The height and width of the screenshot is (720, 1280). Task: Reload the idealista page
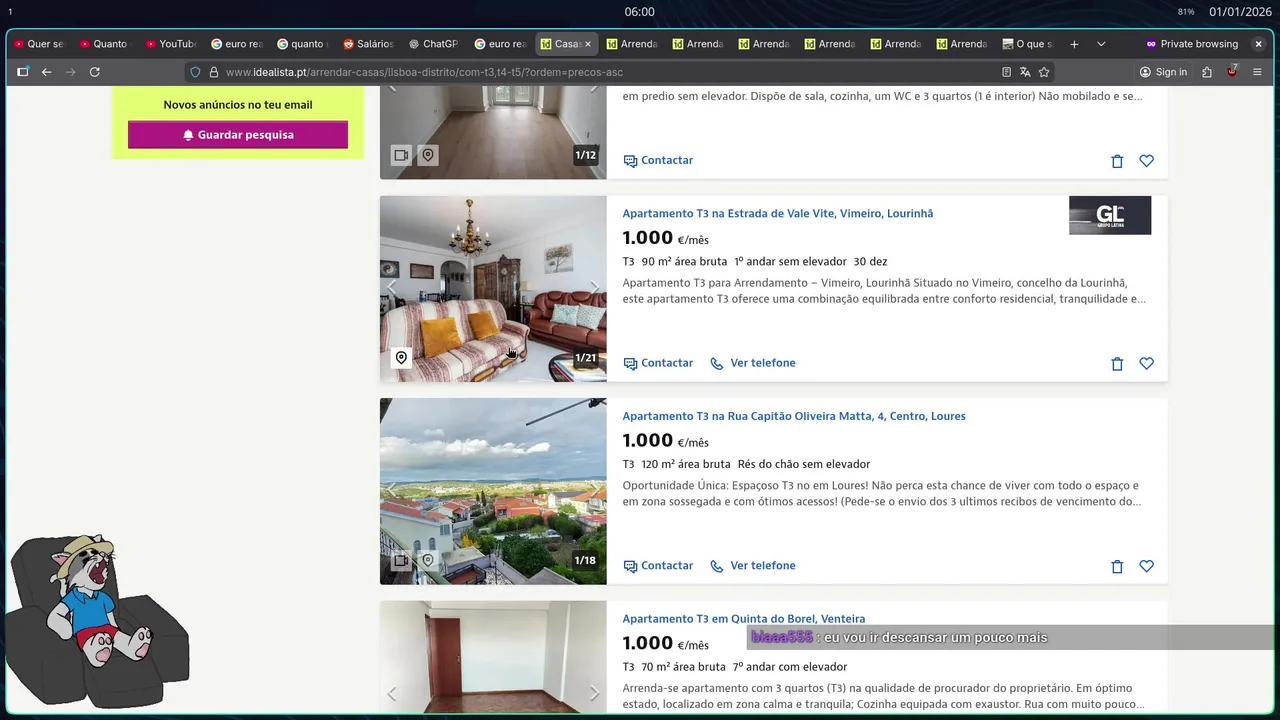coord(95,72)
